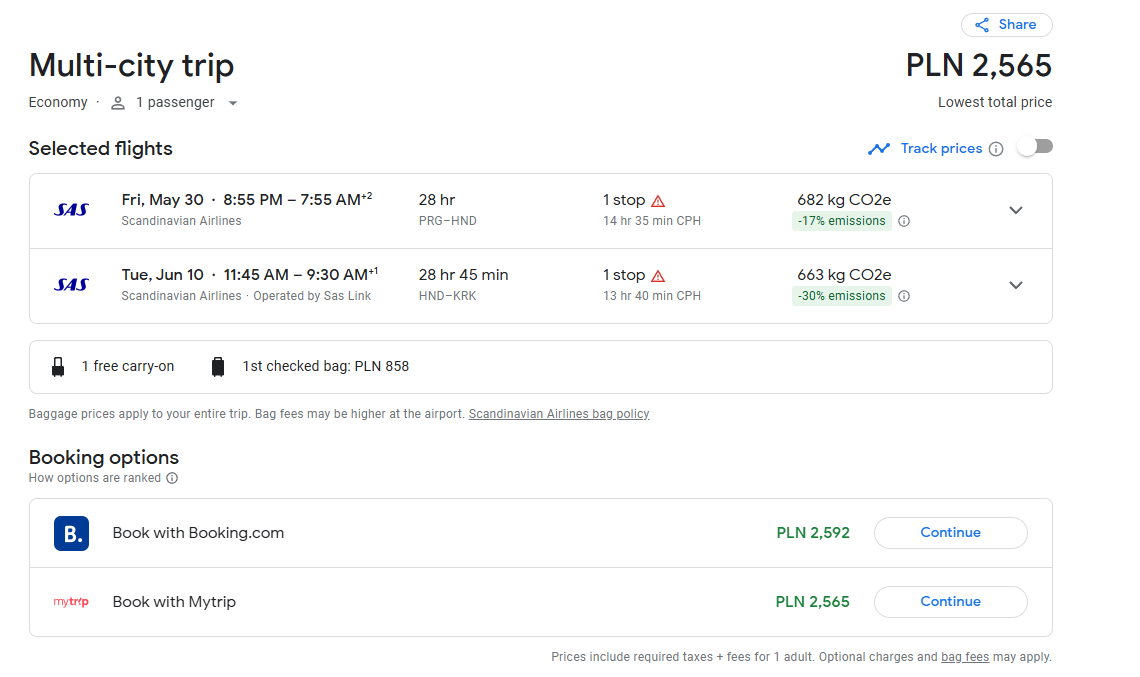1140x677 pixels.
Task: Click '28 hr 45 min' duration text
Action: pyautogui.click(x=463, y=275)
